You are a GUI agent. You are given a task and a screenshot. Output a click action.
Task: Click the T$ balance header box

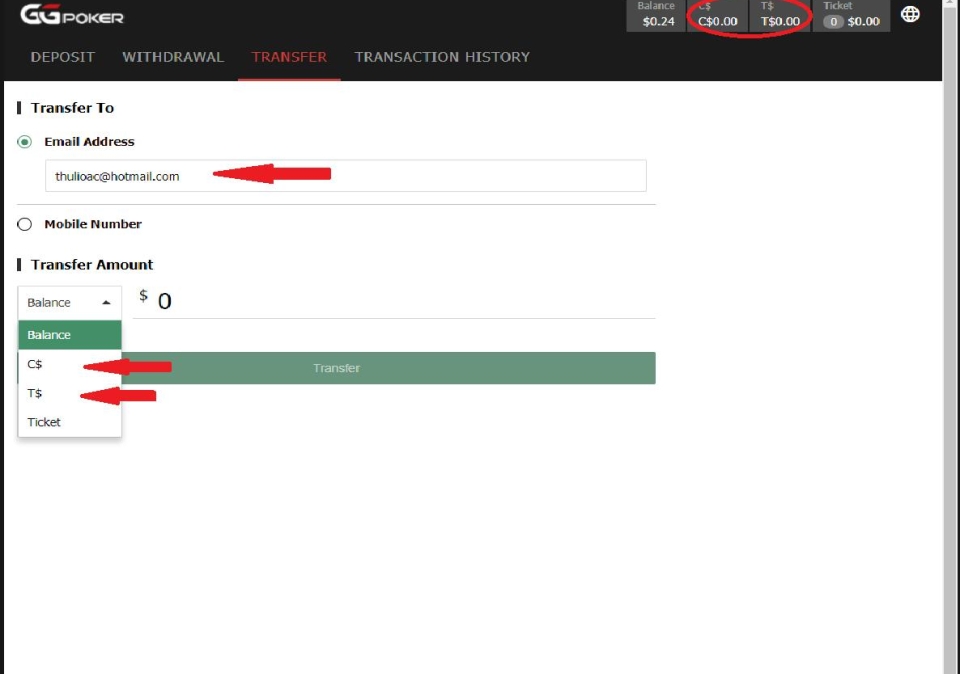click(x=779, y=15)
